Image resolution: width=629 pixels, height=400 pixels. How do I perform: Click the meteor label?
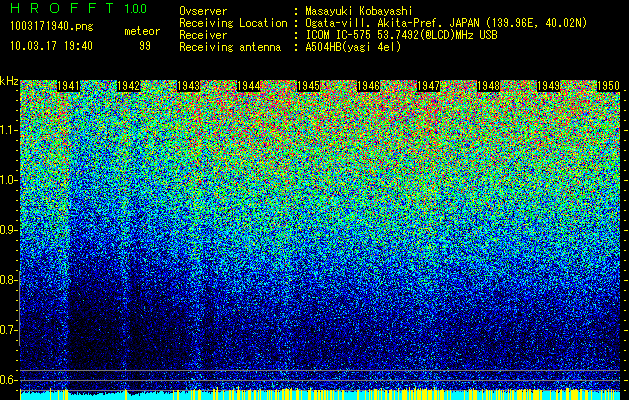pyautogui.click(x=142, y=31)
